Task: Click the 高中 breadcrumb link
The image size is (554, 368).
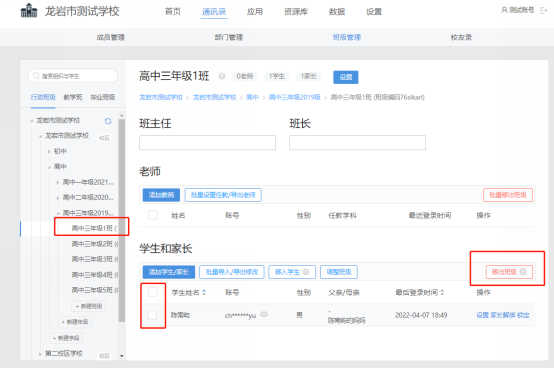Action: point(252,97)
